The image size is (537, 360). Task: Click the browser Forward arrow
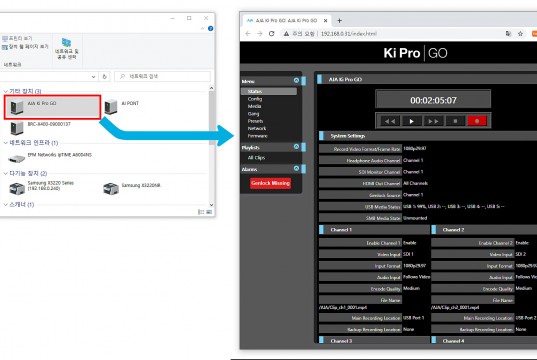tap(260, 34)
